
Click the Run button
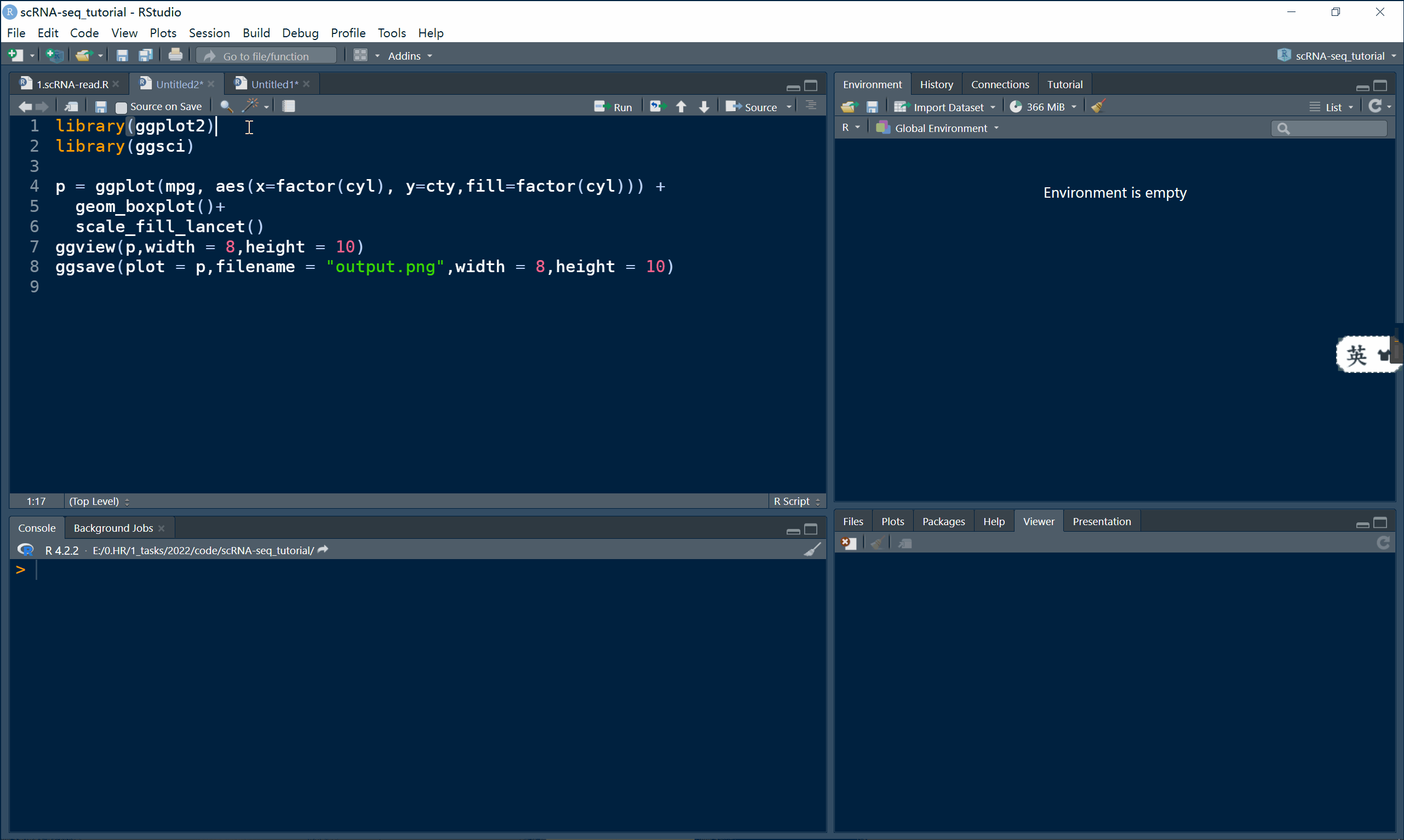point(614,107)
